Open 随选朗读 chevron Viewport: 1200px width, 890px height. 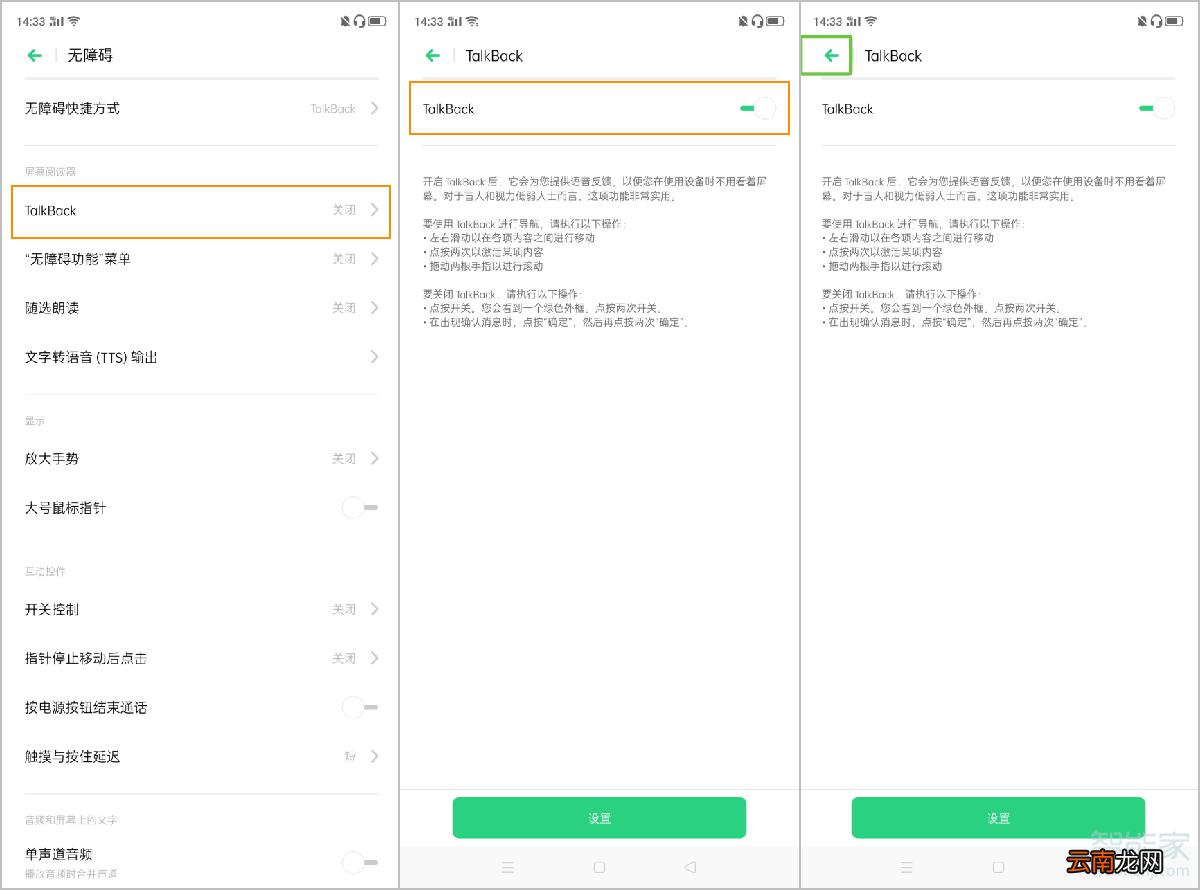(x=375, y=308)
